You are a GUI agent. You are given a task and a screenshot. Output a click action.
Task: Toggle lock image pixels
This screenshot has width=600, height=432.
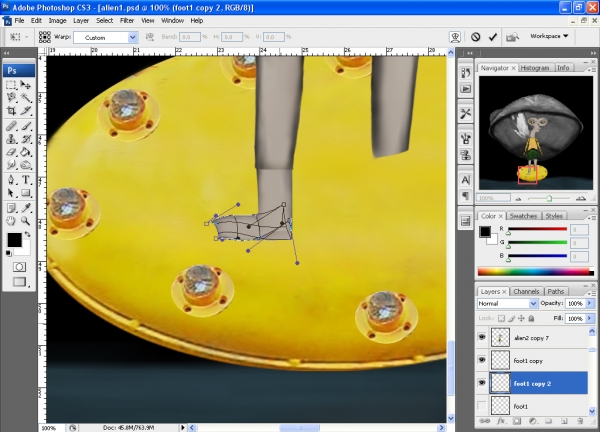(x=512, y=318)
